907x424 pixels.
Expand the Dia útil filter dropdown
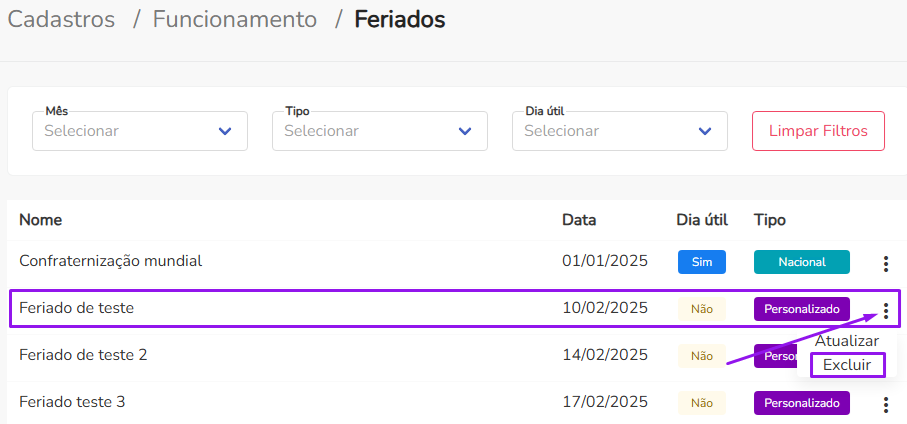[620, 131]
